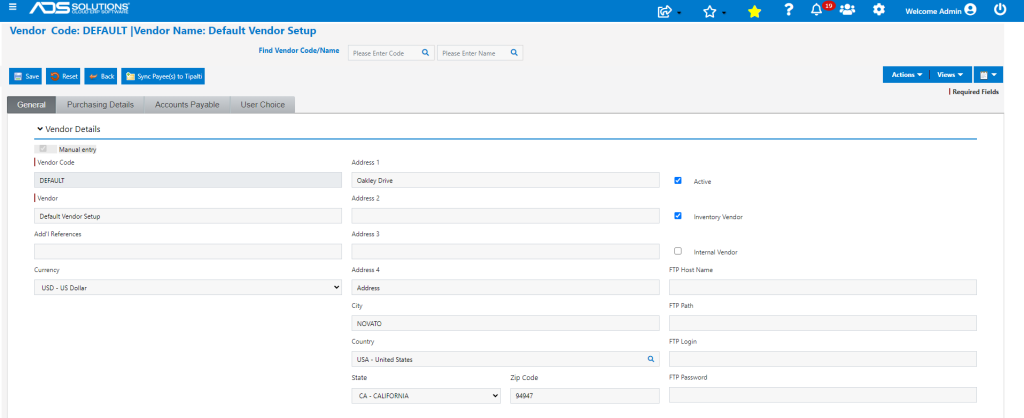Open the clipboard icon dropdown

tap(989, 75)
